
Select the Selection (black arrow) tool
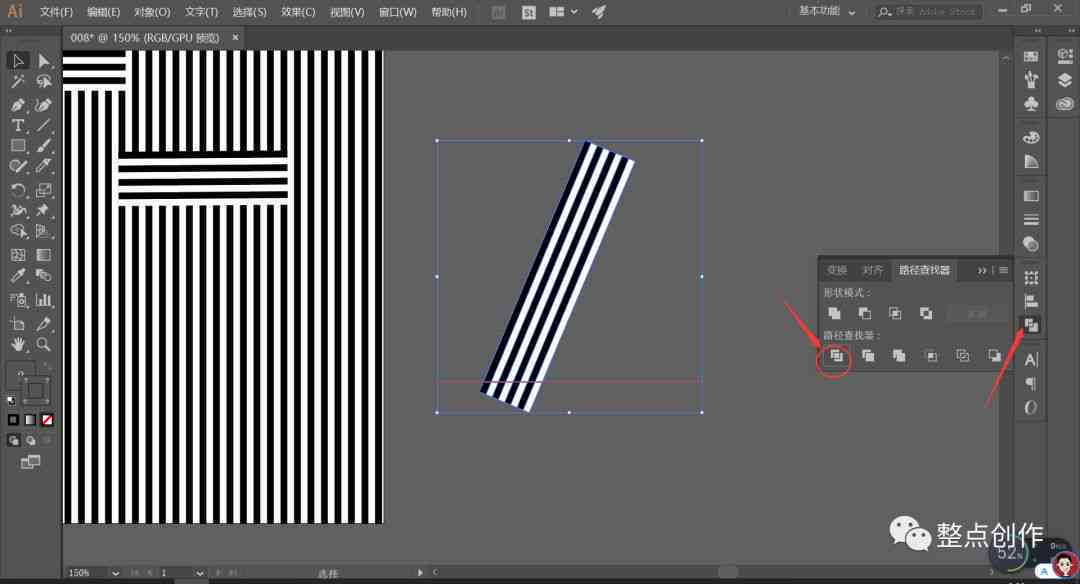(x=19, y=61)
